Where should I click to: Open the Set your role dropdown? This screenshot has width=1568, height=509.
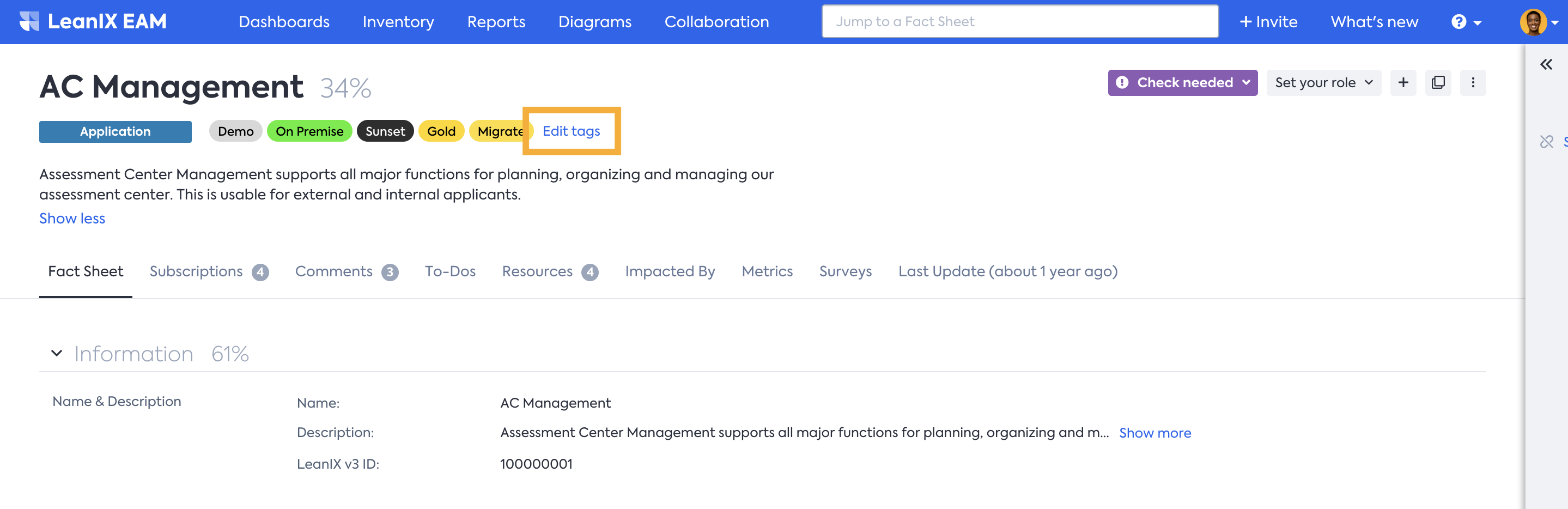click(x=1323, y=83)
